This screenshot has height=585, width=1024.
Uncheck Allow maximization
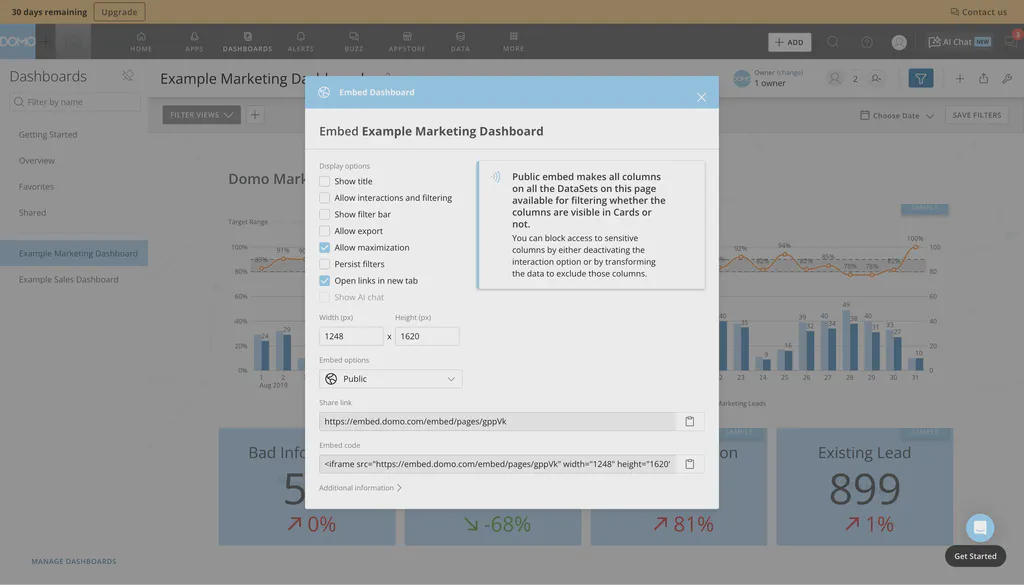(325, 246)
